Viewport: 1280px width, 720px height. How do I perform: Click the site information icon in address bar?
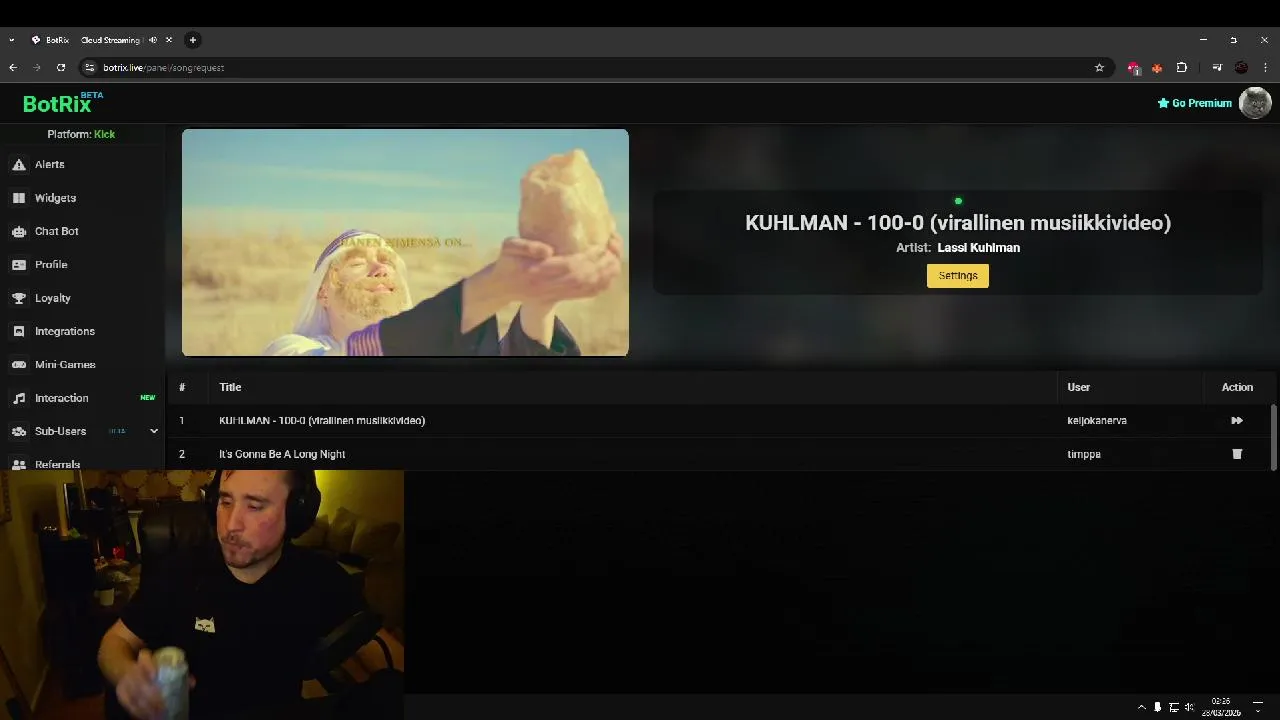[x=90, y=68]
